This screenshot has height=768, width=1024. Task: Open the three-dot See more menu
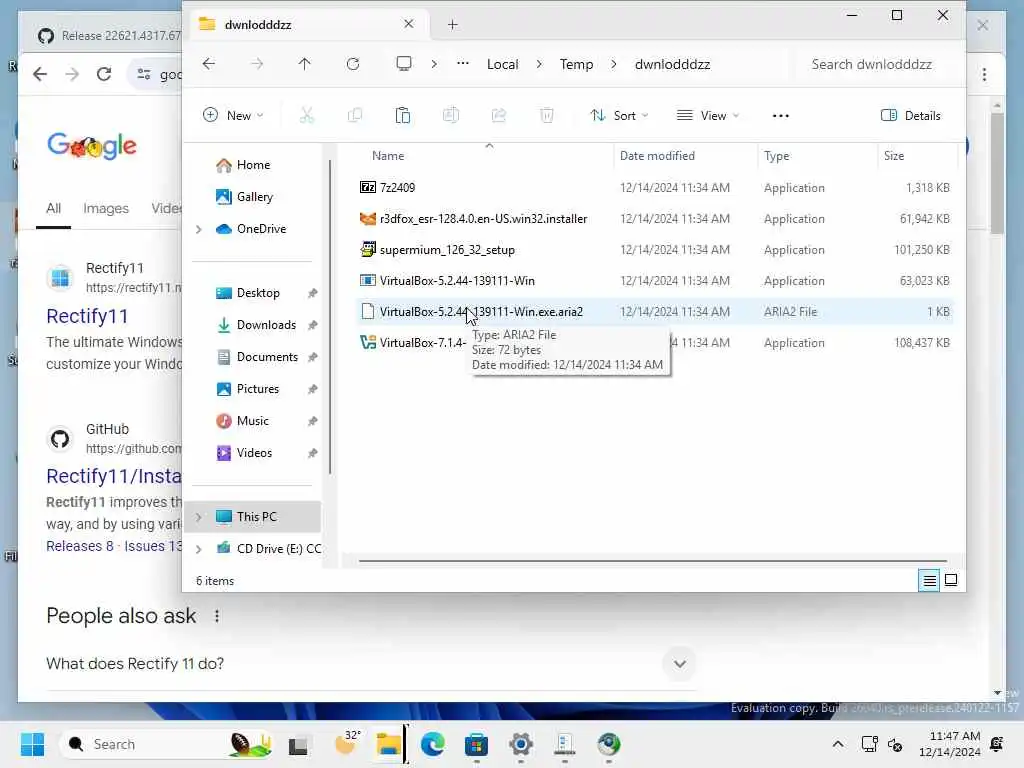point(780,116)
